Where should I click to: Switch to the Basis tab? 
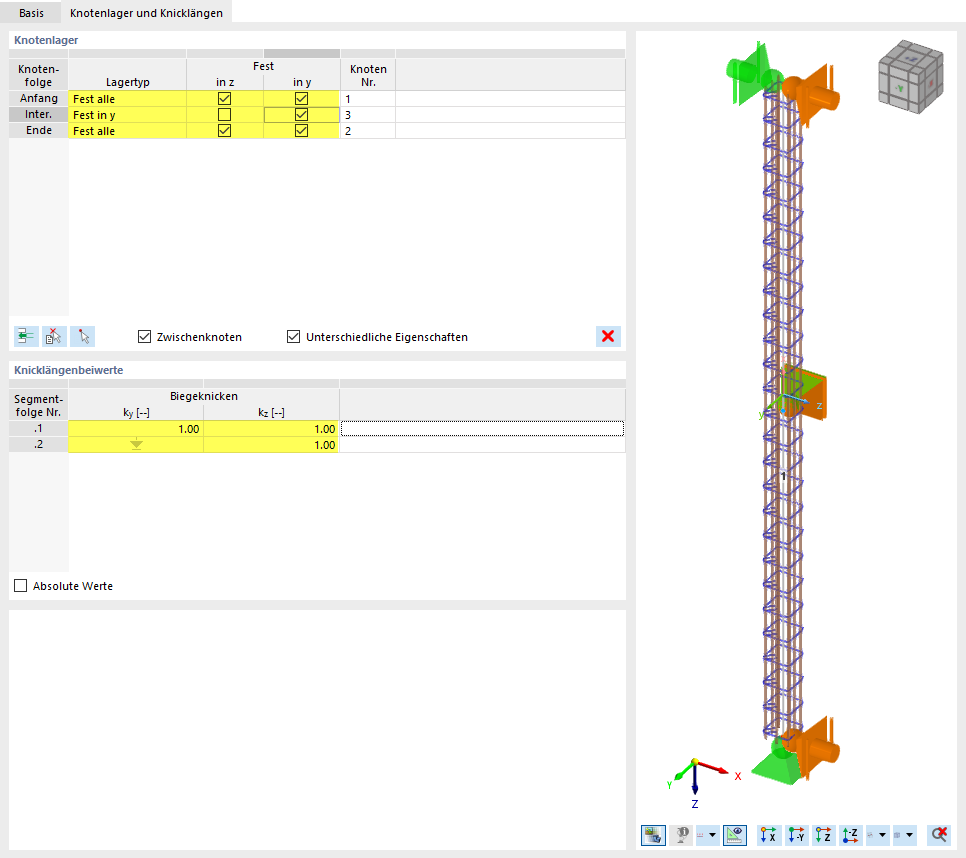click(31, 12)
